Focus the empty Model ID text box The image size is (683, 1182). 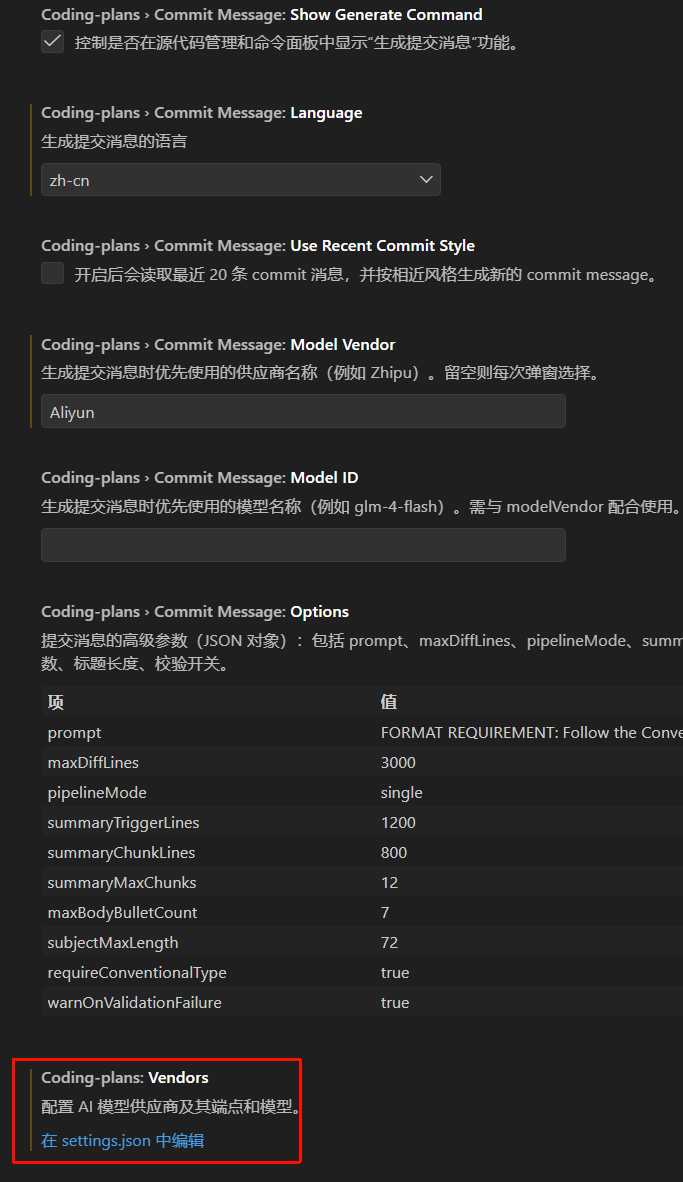[x=303, y=545]
